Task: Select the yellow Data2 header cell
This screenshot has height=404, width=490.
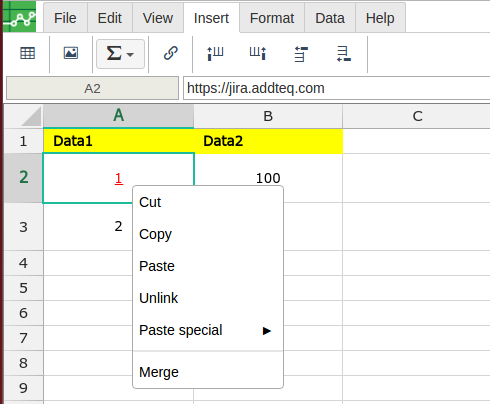Action: coord(268,141)
